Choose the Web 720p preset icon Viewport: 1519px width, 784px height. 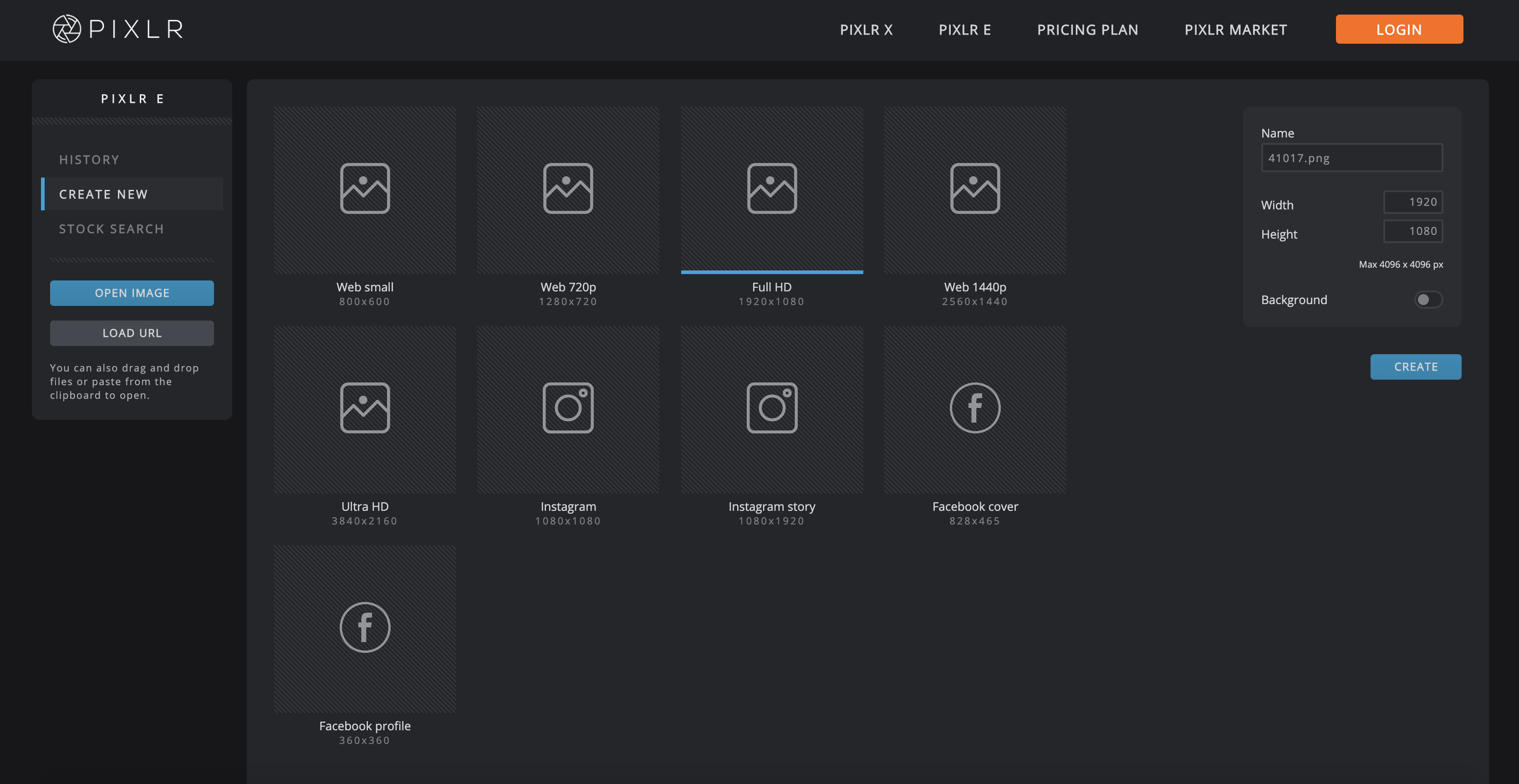(568, 188)
